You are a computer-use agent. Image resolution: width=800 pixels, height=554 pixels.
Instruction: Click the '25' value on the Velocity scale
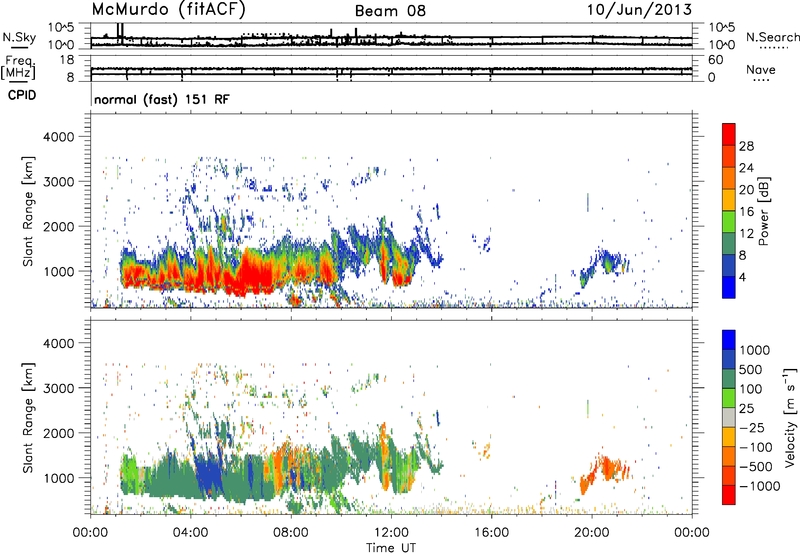746,408
